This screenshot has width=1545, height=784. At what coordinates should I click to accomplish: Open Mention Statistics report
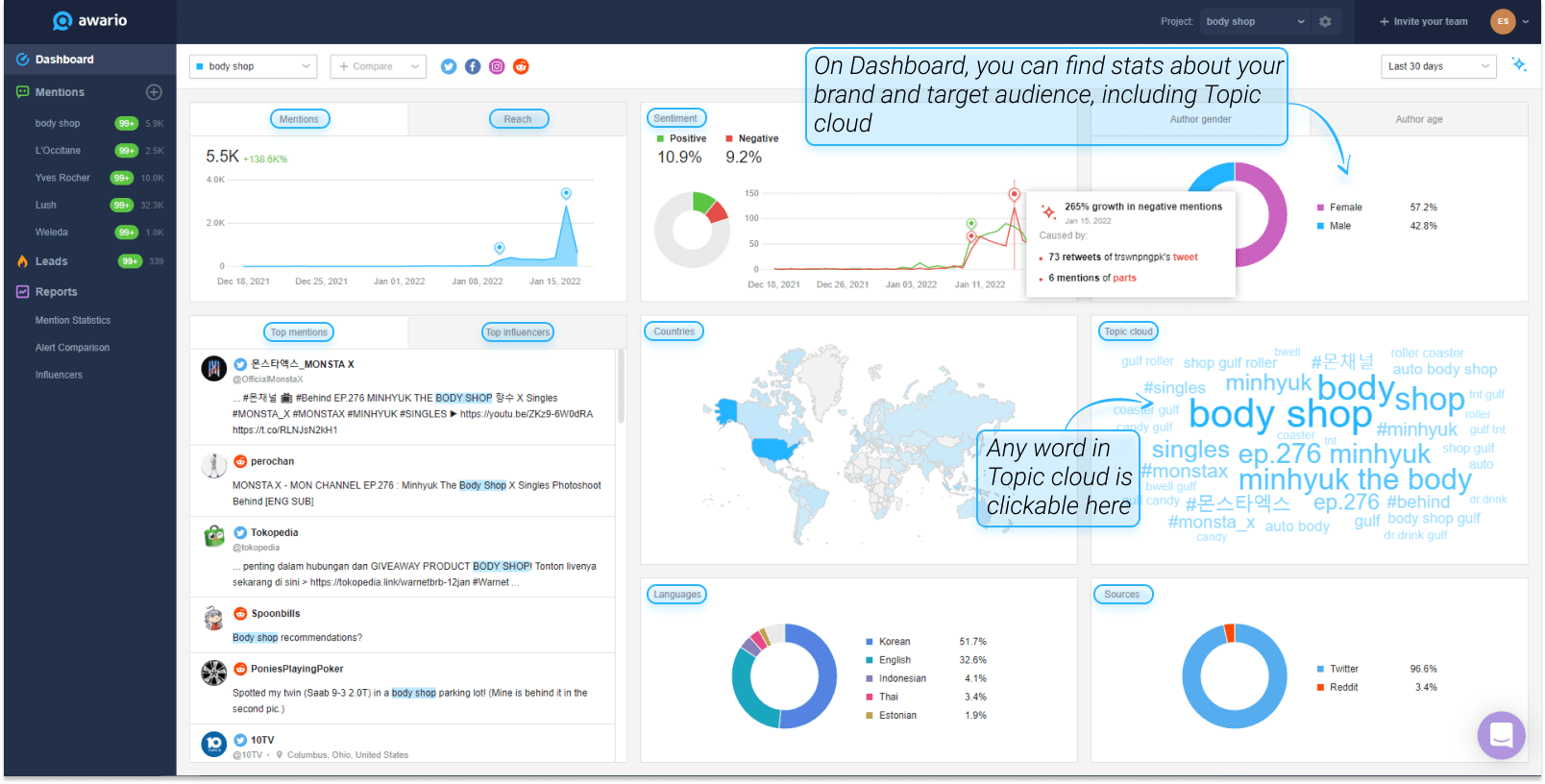point(73,321)
